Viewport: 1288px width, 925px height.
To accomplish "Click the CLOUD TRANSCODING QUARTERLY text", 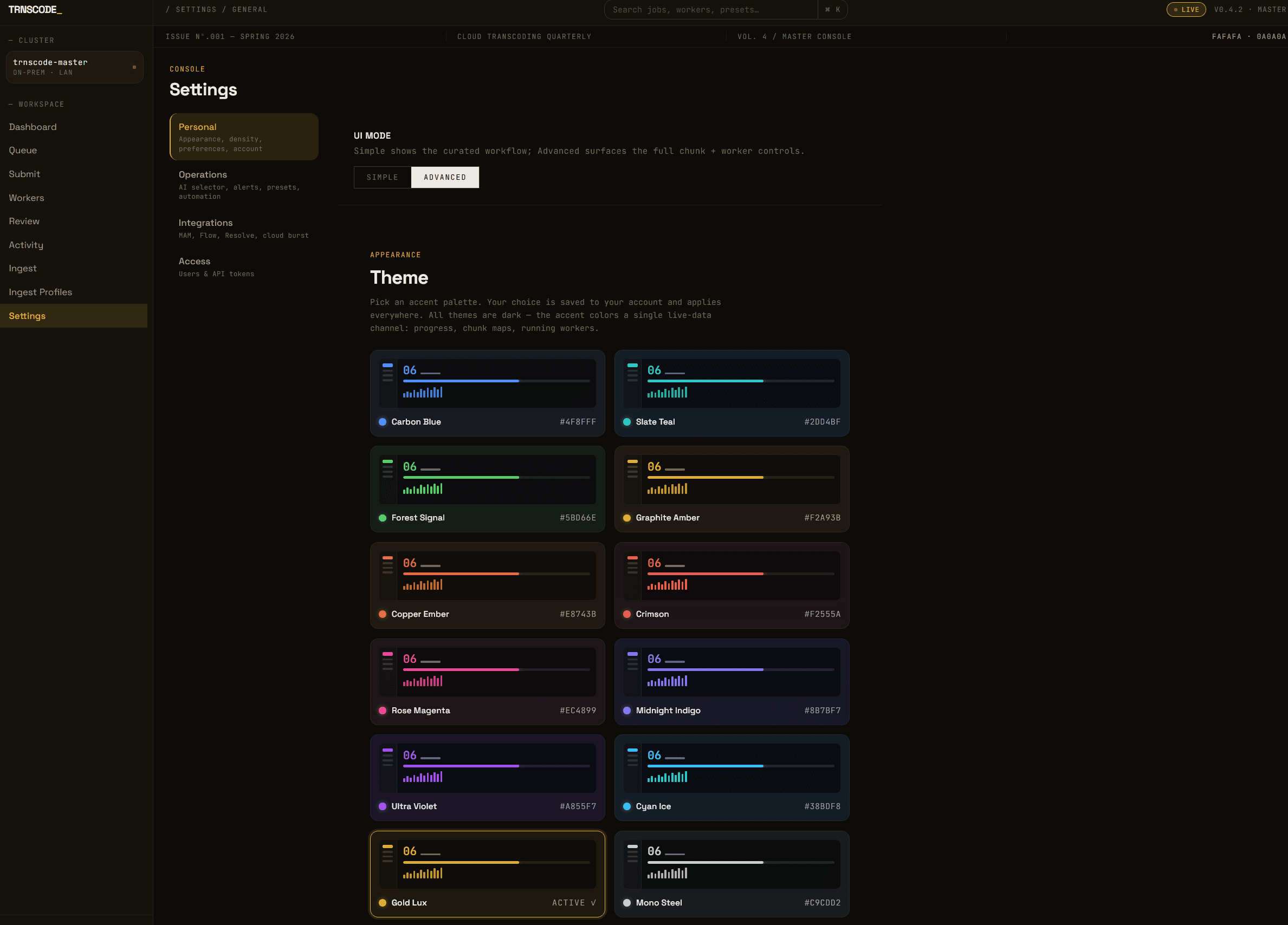I will pyautogui.click(x=524, y=36).
